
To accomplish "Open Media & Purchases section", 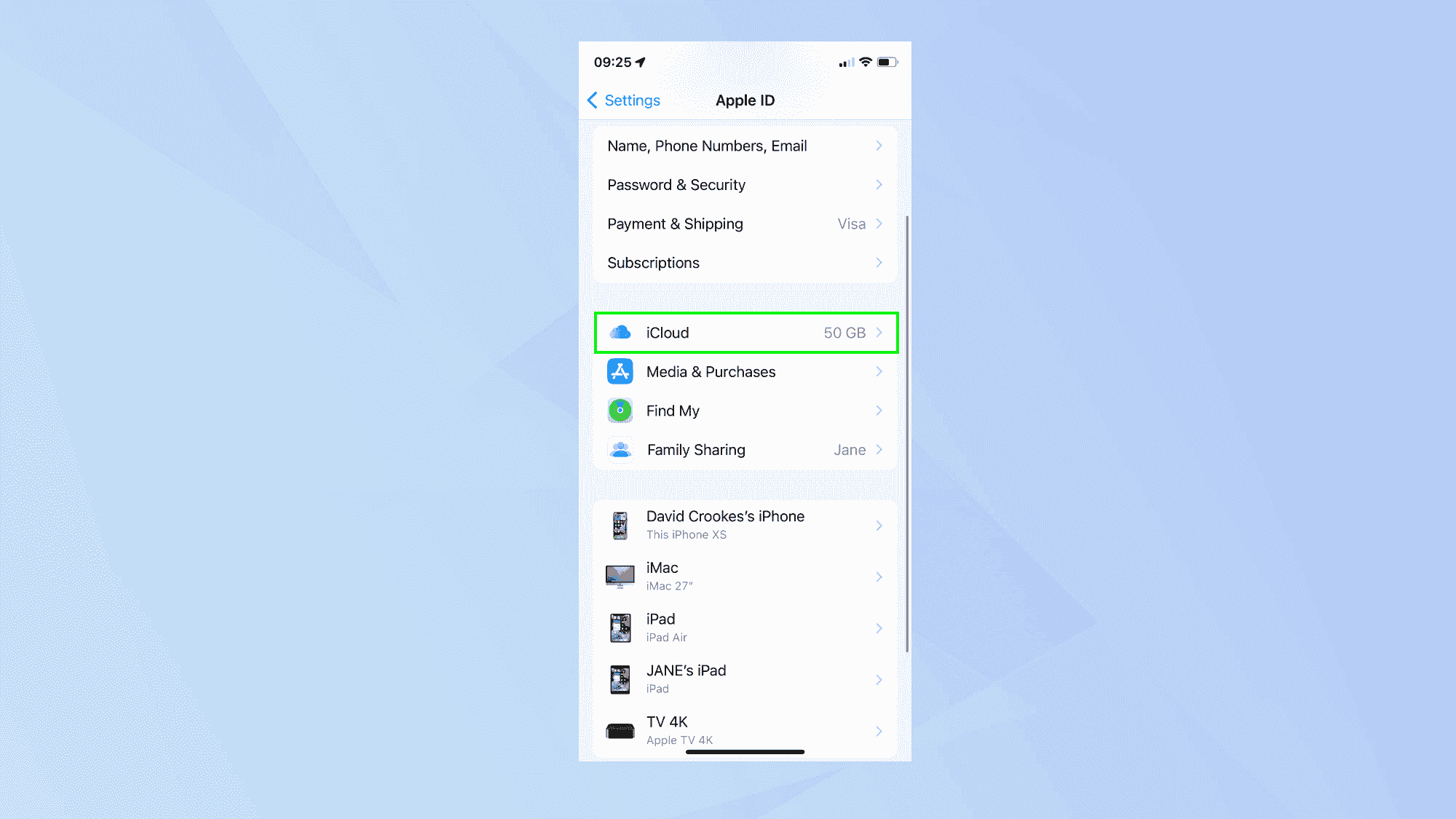I will tap(744, 371).
